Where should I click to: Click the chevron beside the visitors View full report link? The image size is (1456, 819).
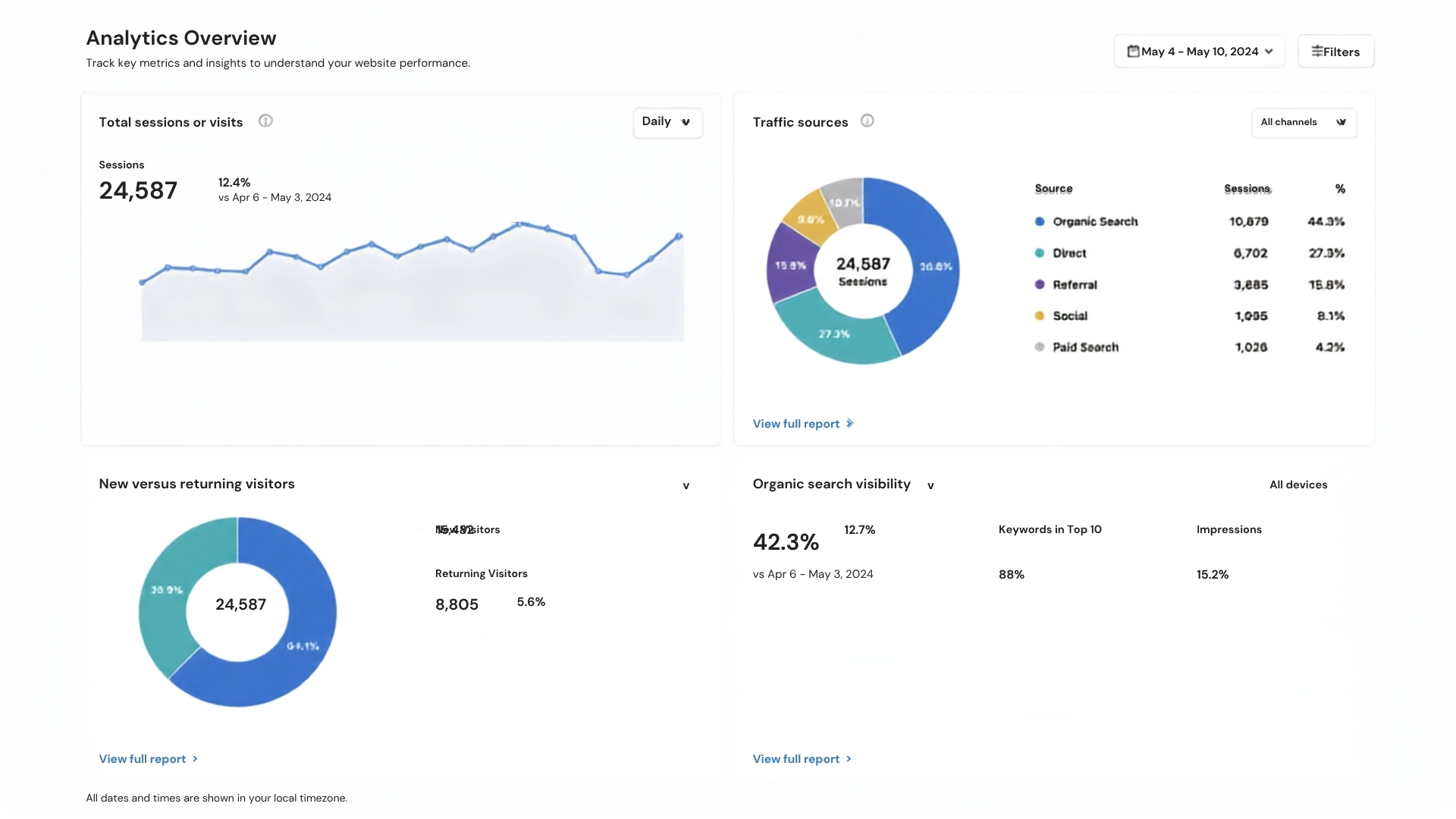coord(195,759)
